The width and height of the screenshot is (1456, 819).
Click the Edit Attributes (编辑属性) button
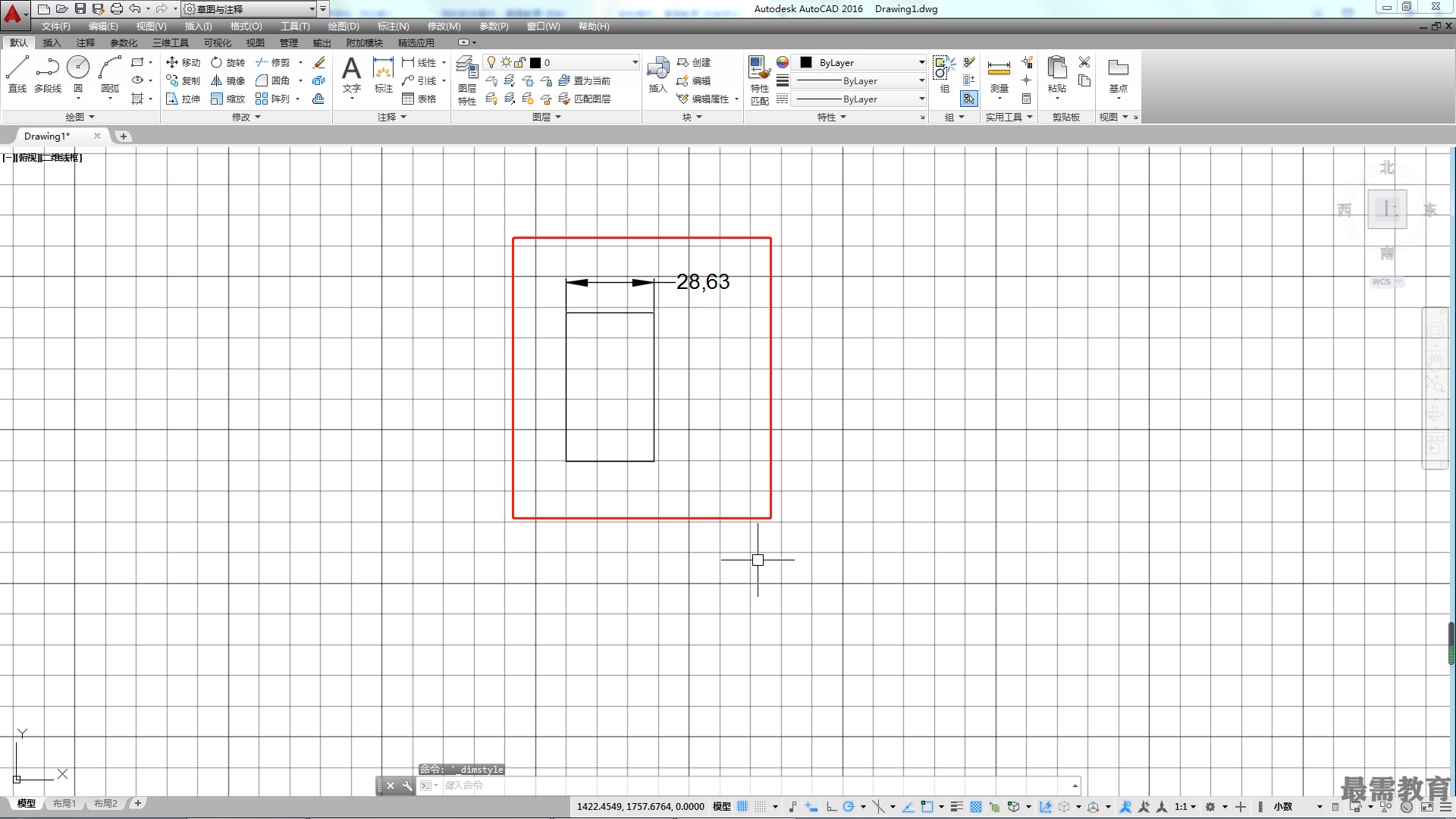(703, 99)
